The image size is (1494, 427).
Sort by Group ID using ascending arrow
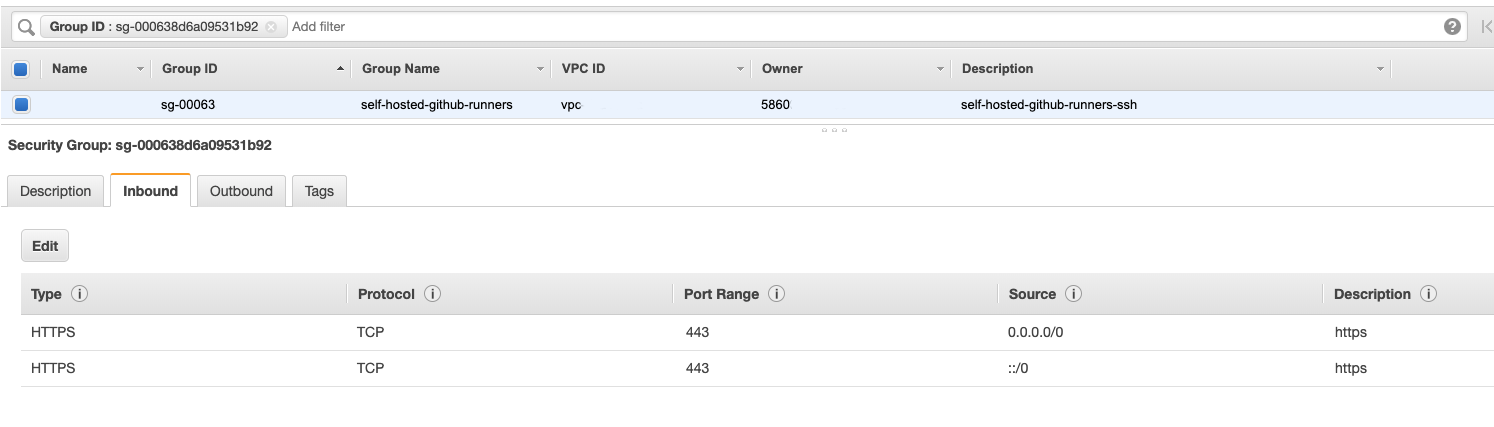coord(340,69)
